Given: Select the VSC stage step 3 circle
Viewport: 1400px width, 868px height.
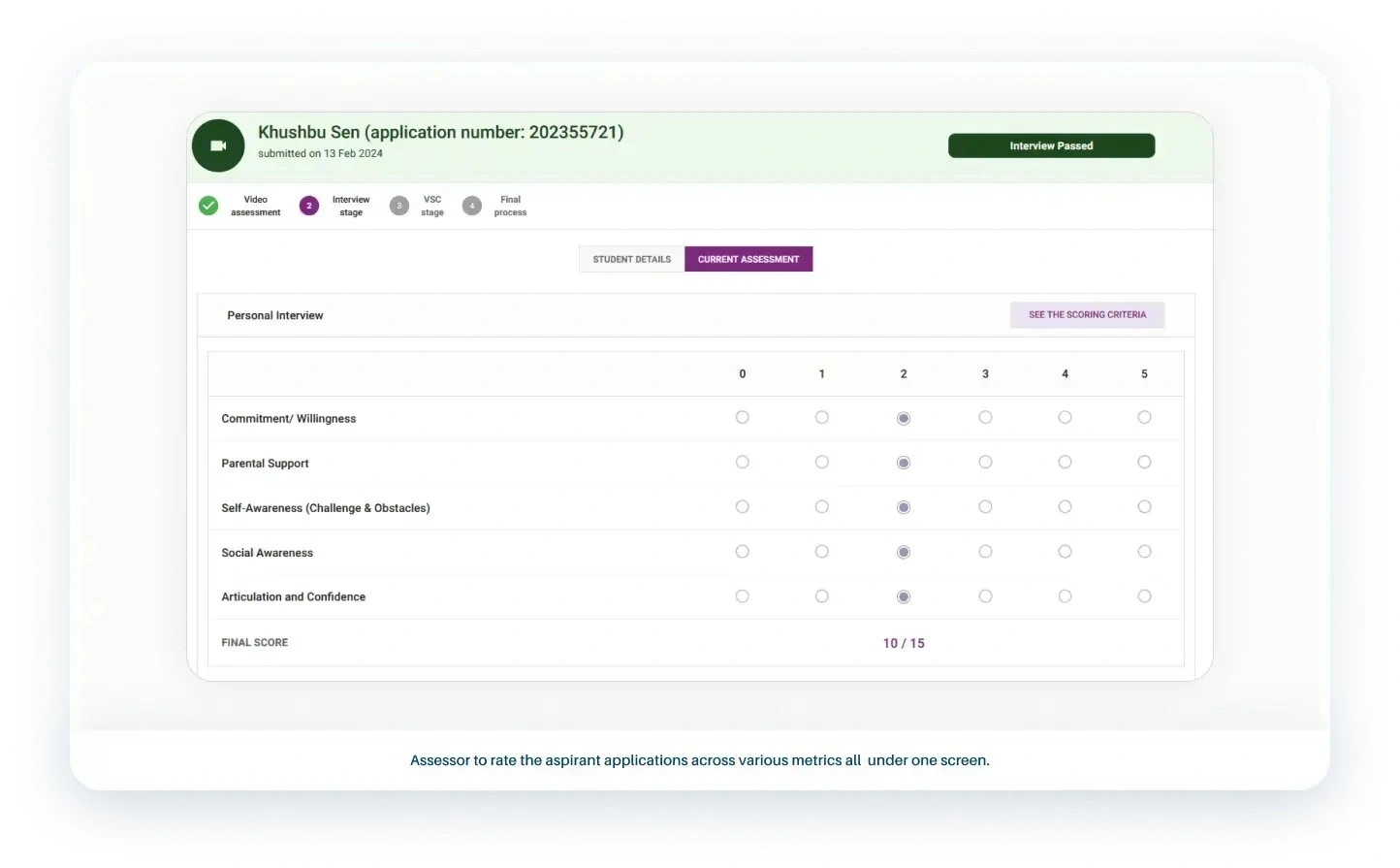Looking at the screenshot, I should [x=399, y=206].
